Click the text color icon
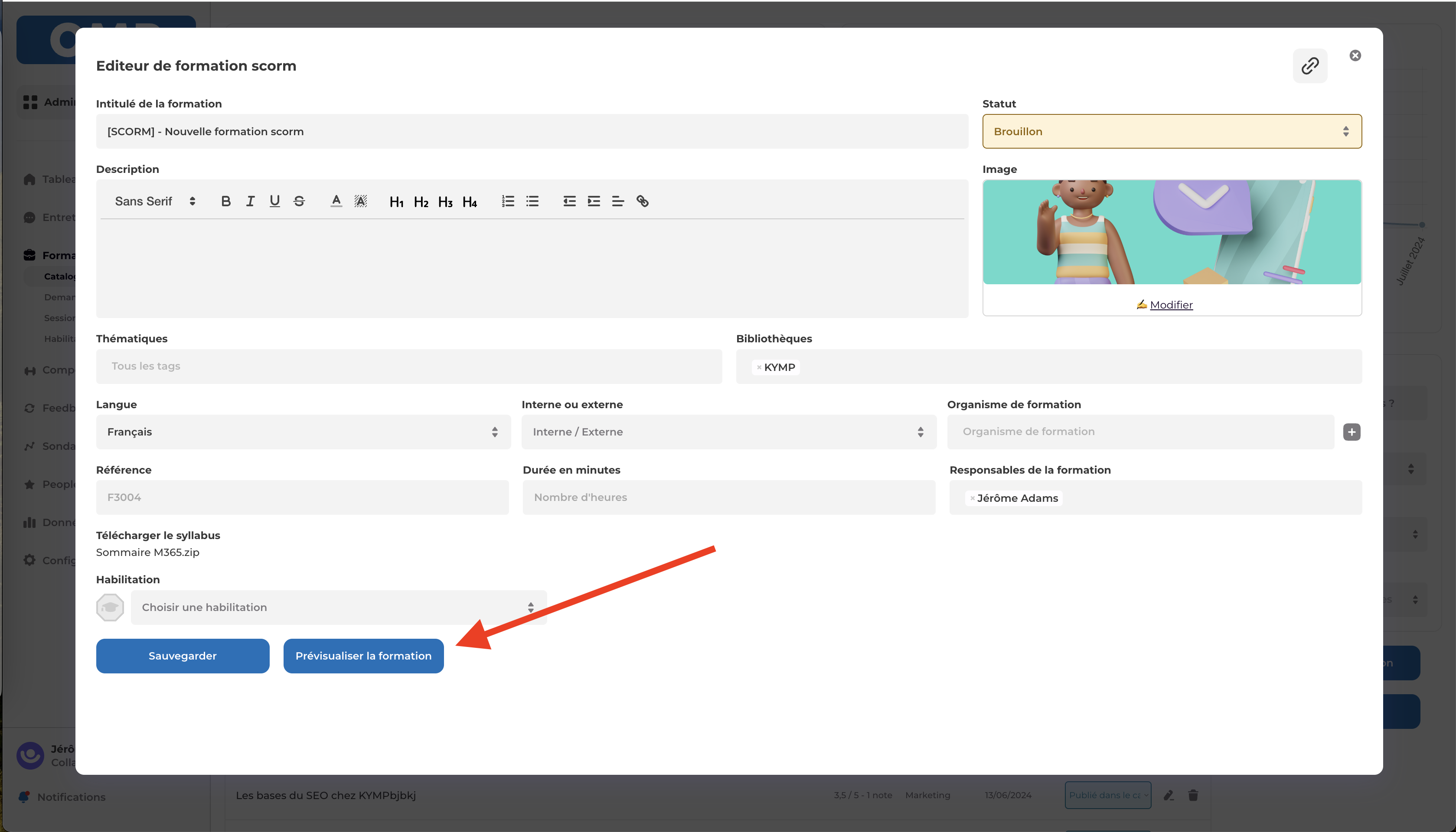This screenshot has width=1456, height=832. (x=336, y=201)
